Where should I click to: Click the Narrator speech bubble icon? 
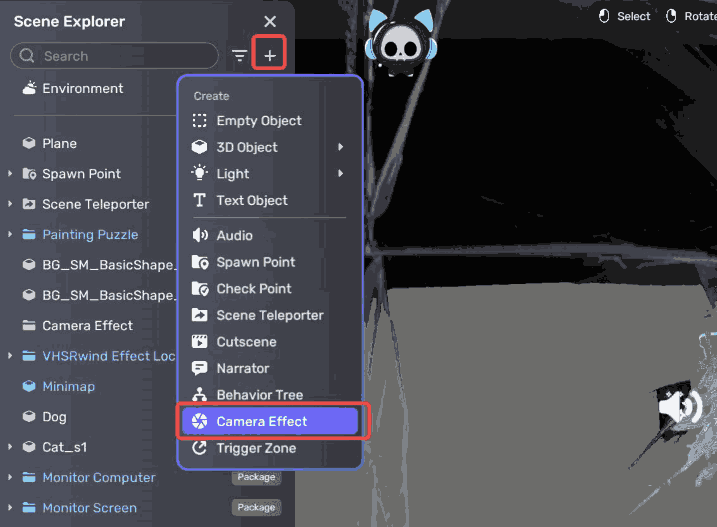pyautogui.click(x=199, y=368)
